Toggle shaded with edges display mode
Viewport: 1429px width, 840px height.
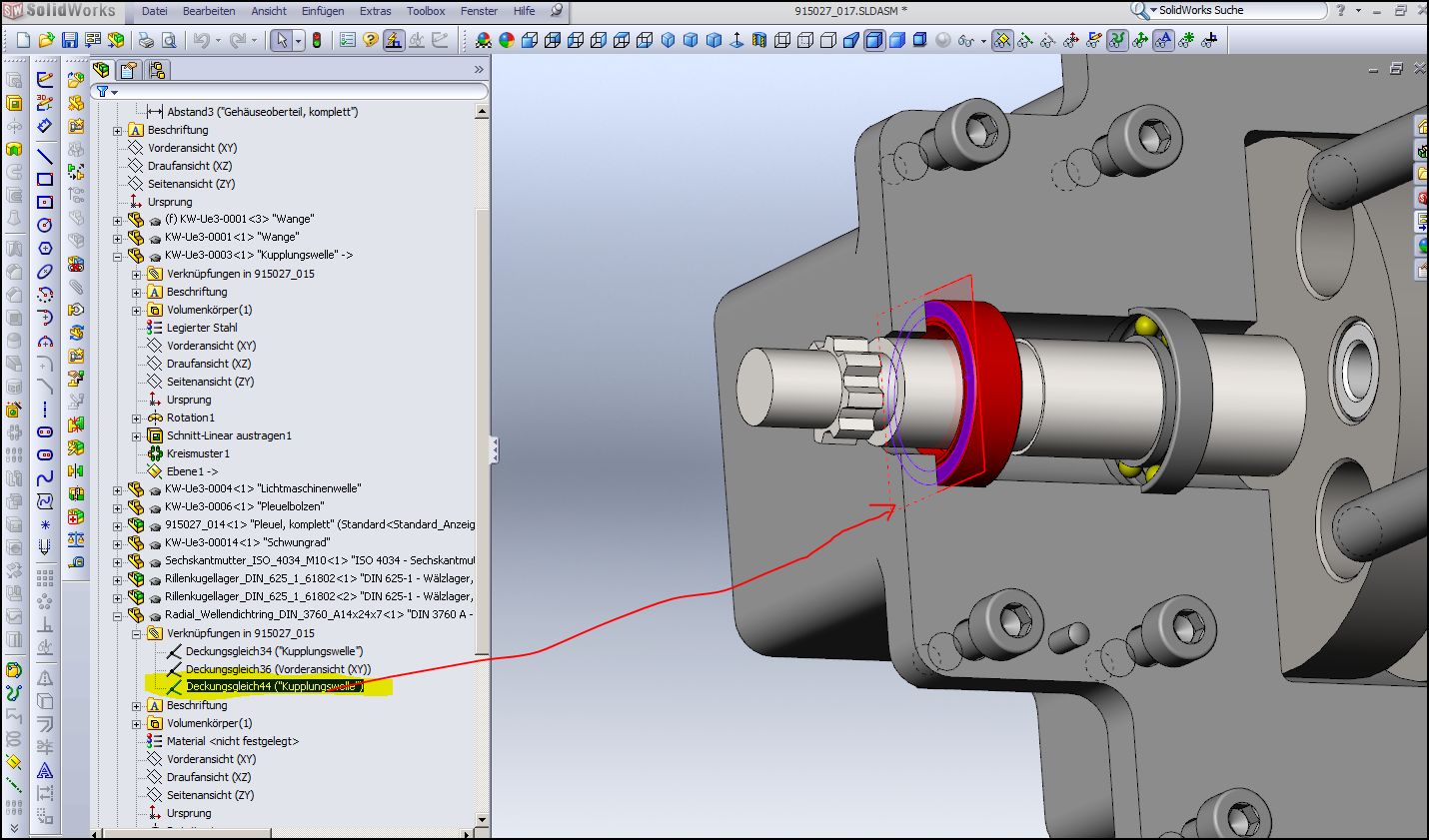[x=873, y=41]
